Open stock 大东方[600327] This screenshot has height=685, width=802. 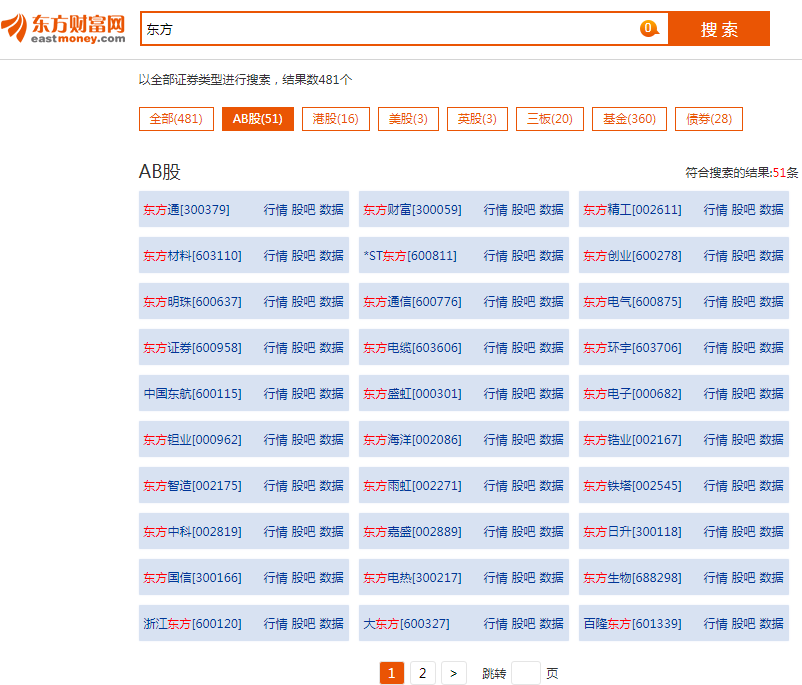click(406, 624)
